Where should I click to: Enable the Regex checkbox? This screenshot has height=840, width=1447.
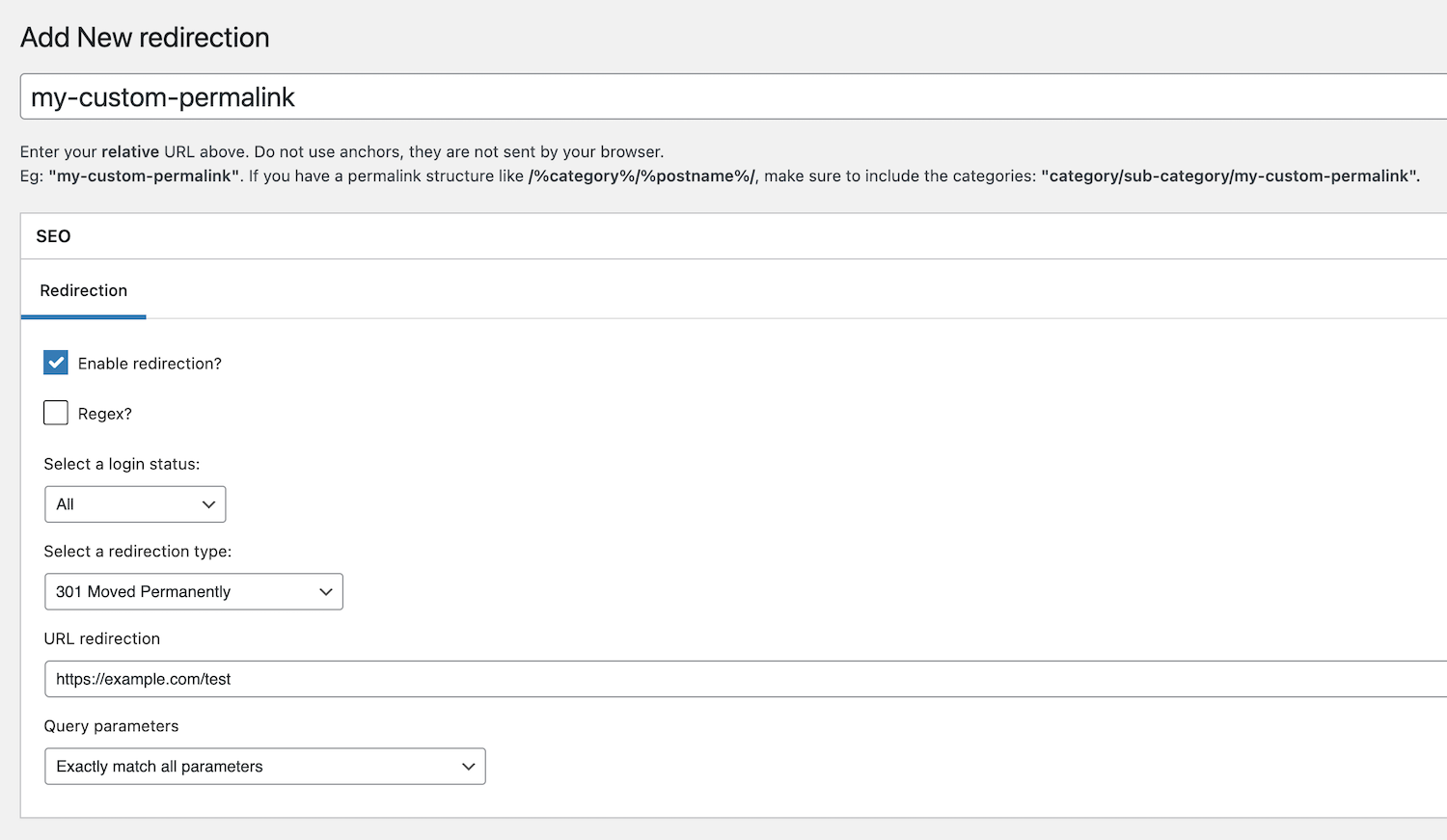click(56, 413)
